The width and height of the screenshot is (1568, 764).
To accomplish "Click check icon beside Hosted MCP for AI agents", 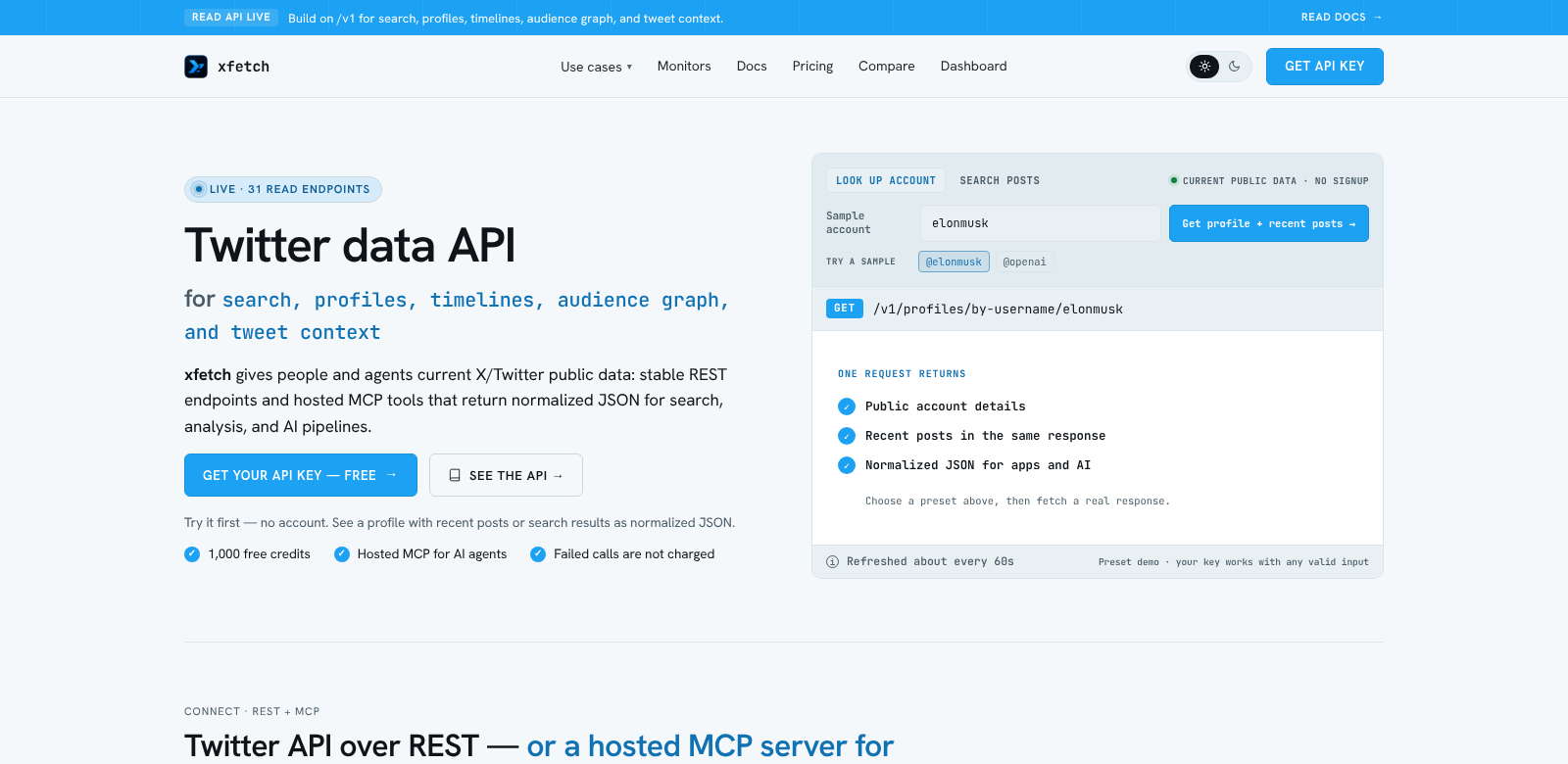I will click(342, 554).
